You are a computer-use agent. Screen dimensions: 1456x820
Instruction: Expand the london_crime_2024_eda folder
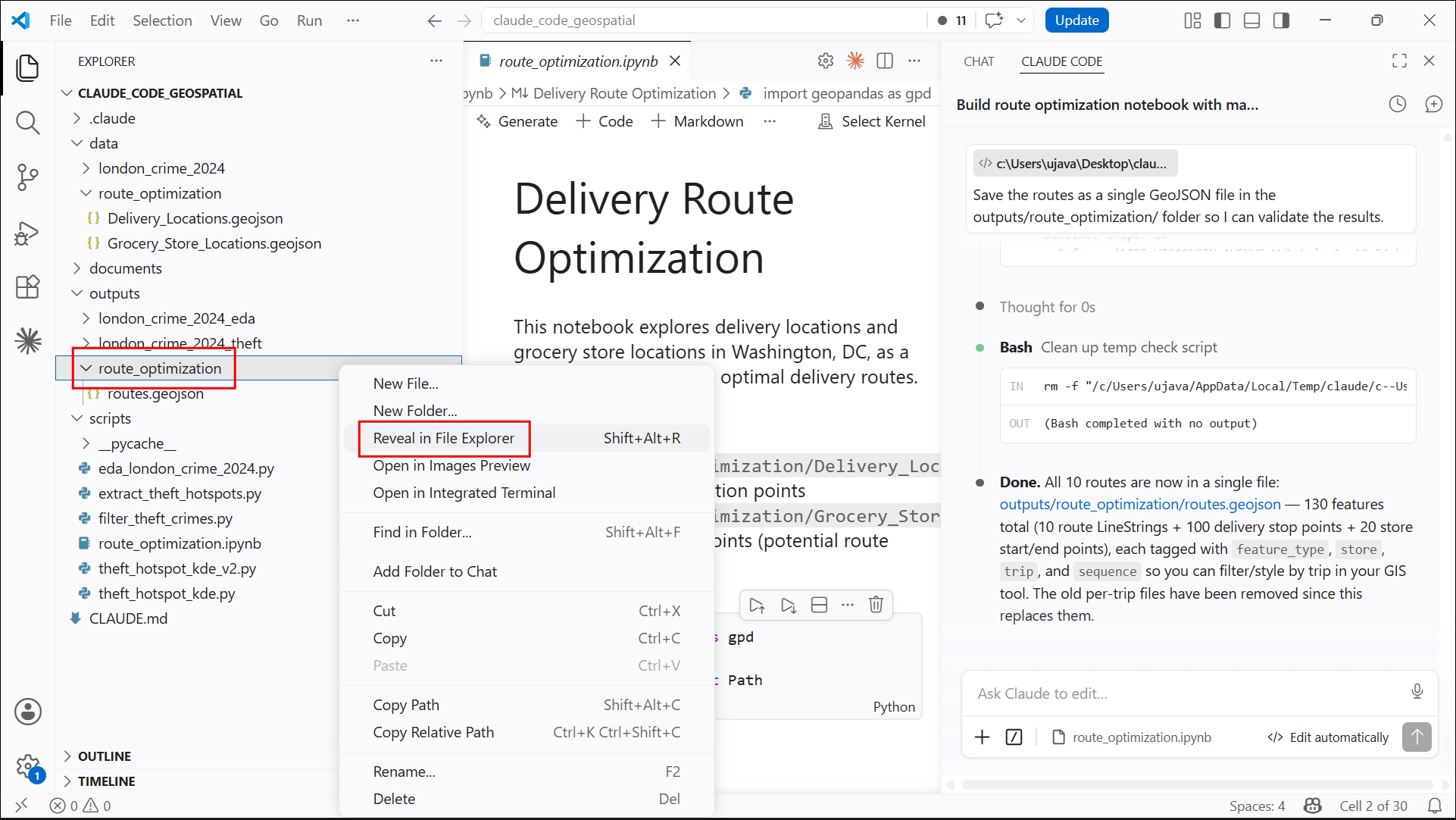tap(86, 318)
